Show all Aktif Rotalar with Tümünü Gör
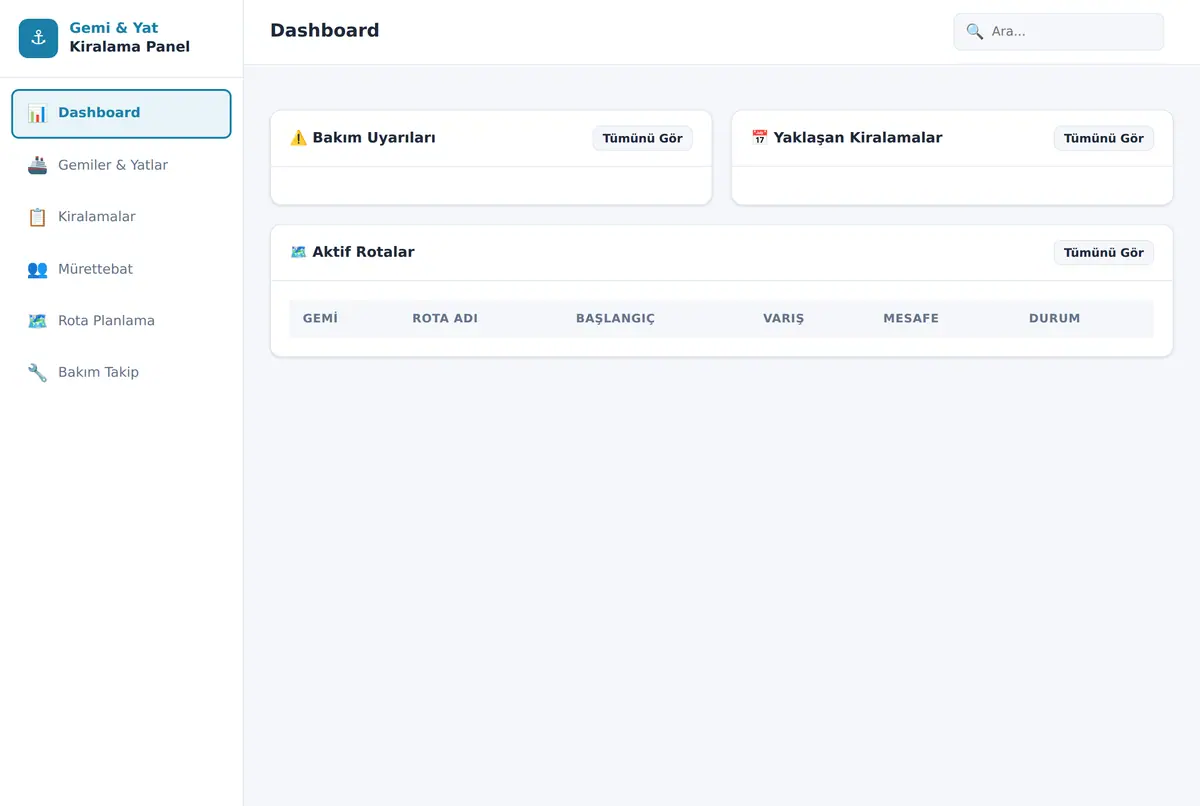This screenshot has width=1200, height=806. point(1103,253)
